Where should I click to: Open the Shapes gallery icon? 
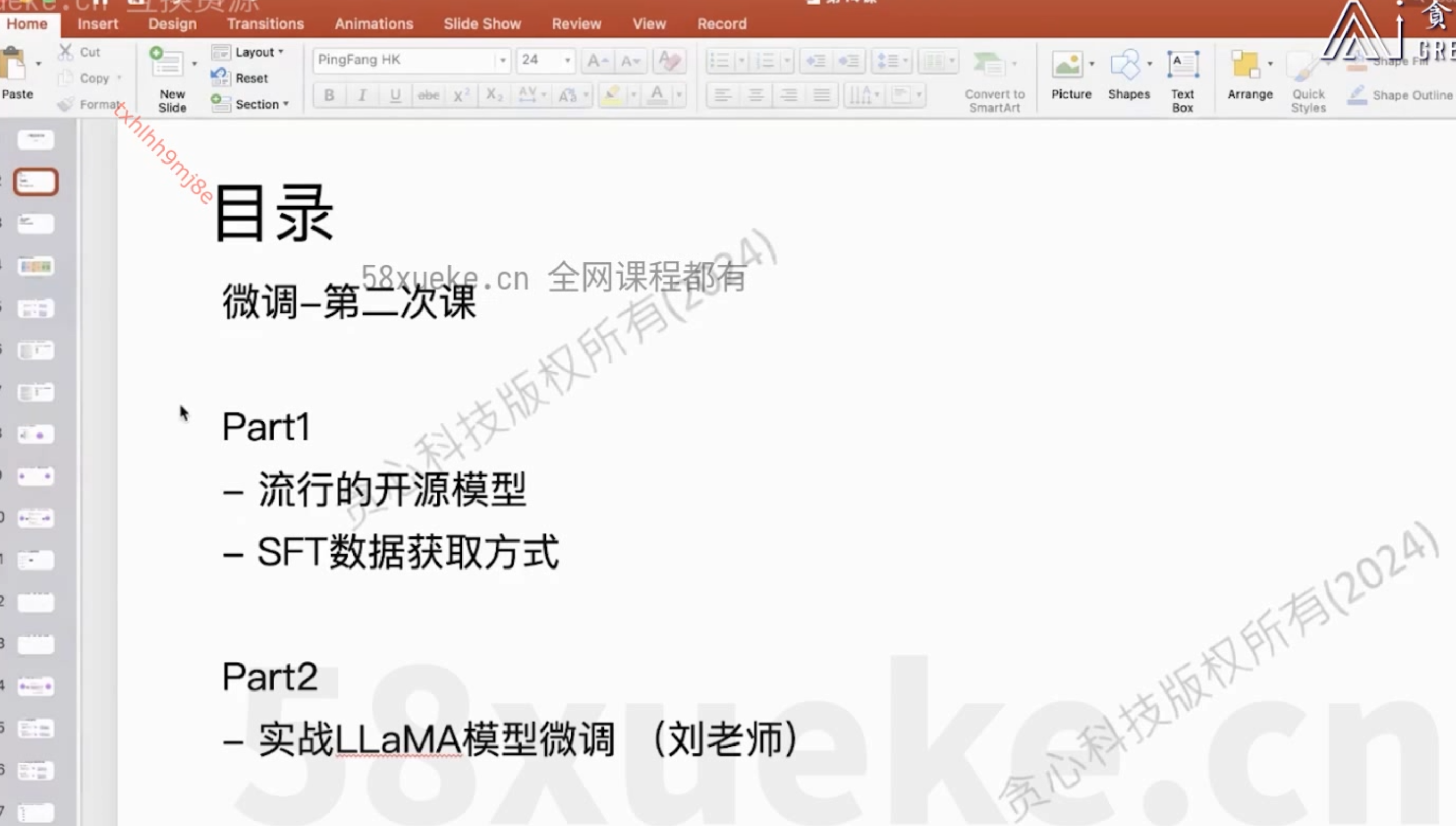pyautogui.click(x=1125, y=66)
